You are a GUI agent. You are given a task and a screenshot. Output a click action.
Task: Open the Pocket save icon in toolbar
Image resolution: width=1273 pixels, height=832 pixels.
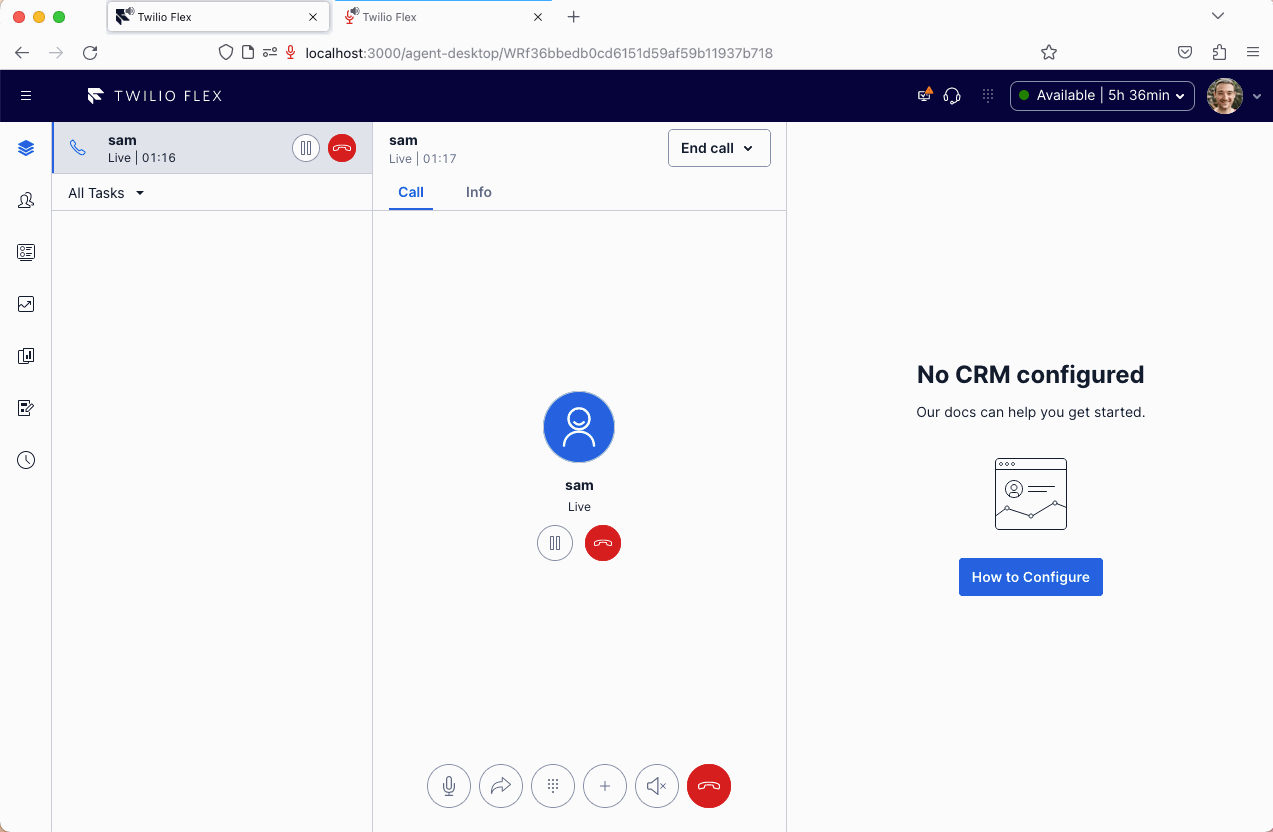(1185, 53)
